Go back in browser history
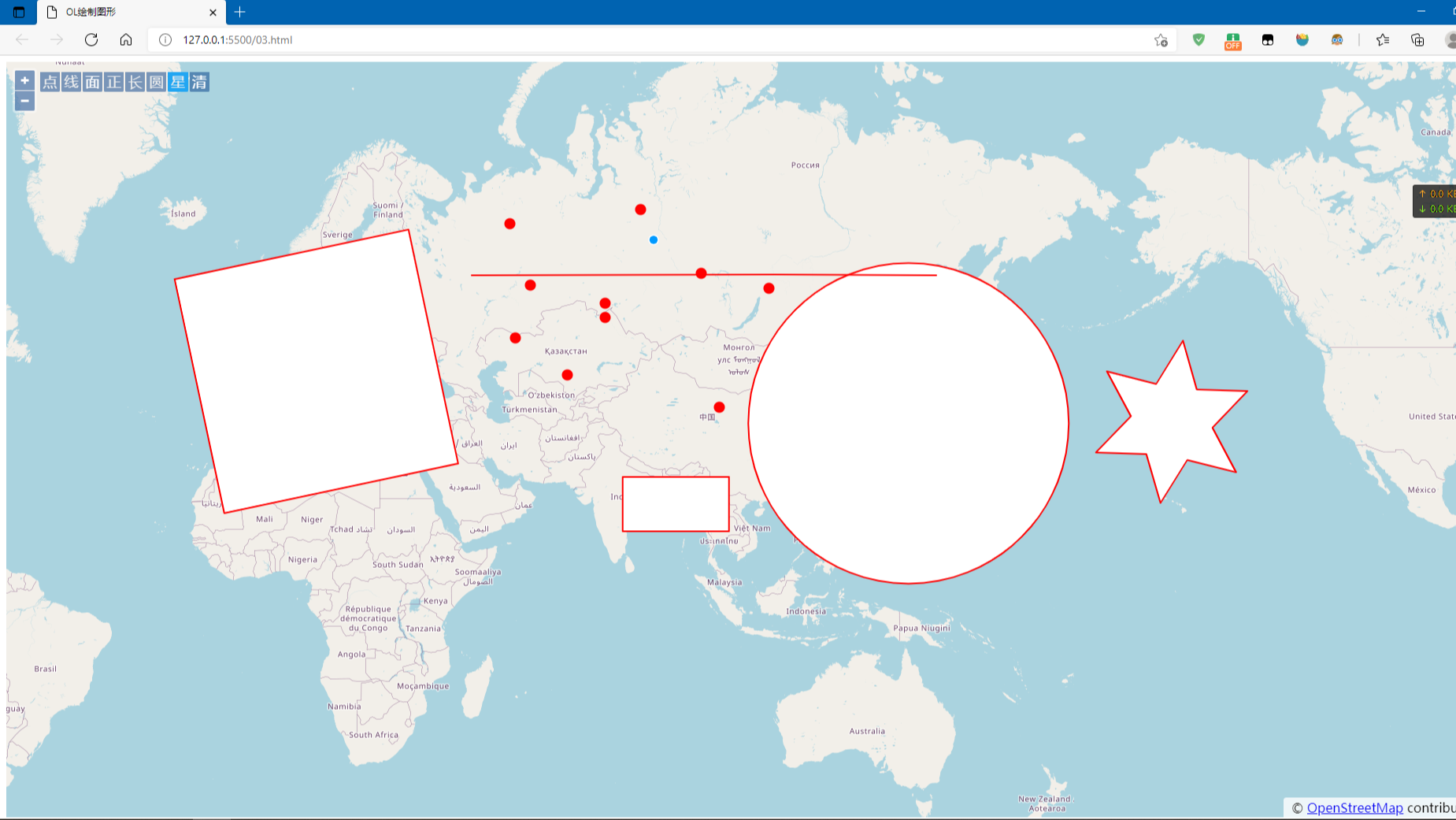 22,39
